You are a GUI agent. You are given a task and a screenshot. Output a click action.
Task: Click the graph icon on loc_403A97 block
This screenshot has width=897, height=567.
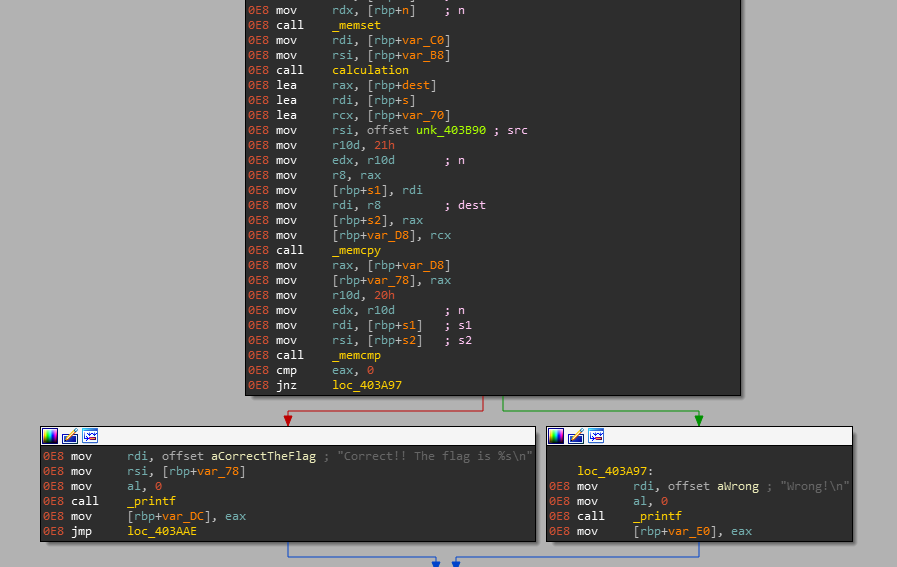[x=596, y=436]
